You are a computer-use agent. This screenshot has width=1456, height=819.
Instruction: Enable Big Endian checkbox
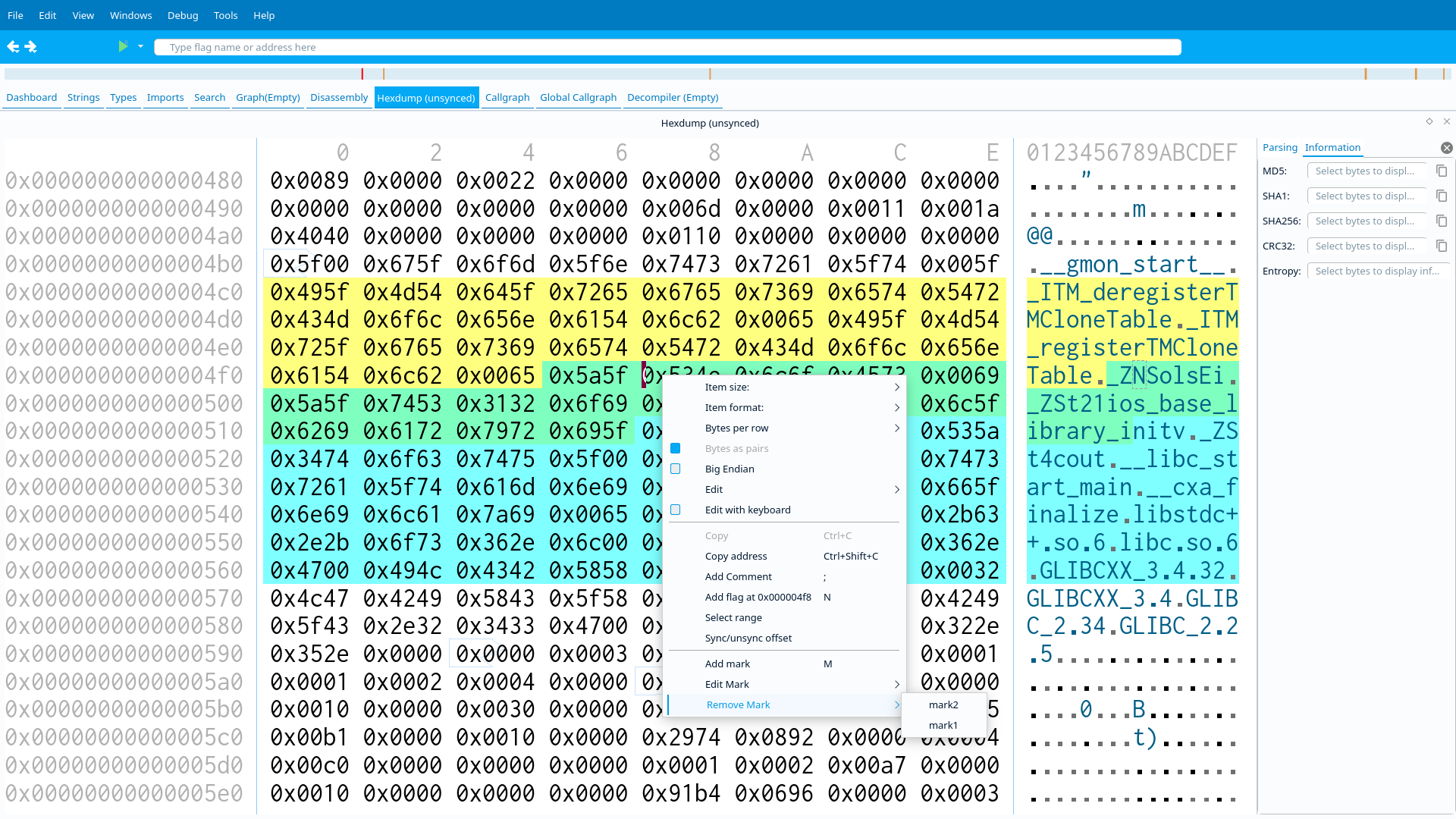click(676, 469)
